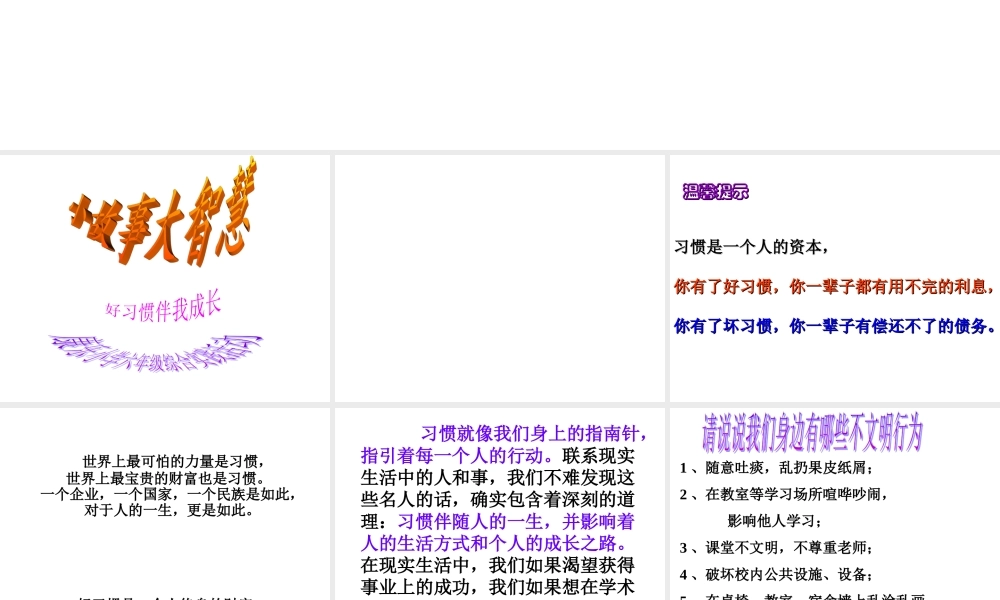Image resolution: width=1000 pixels, height=600 pixels.
Task: Open slide starting 世界上最可怕的力量是习惯
Action: (x=165, y=504)
